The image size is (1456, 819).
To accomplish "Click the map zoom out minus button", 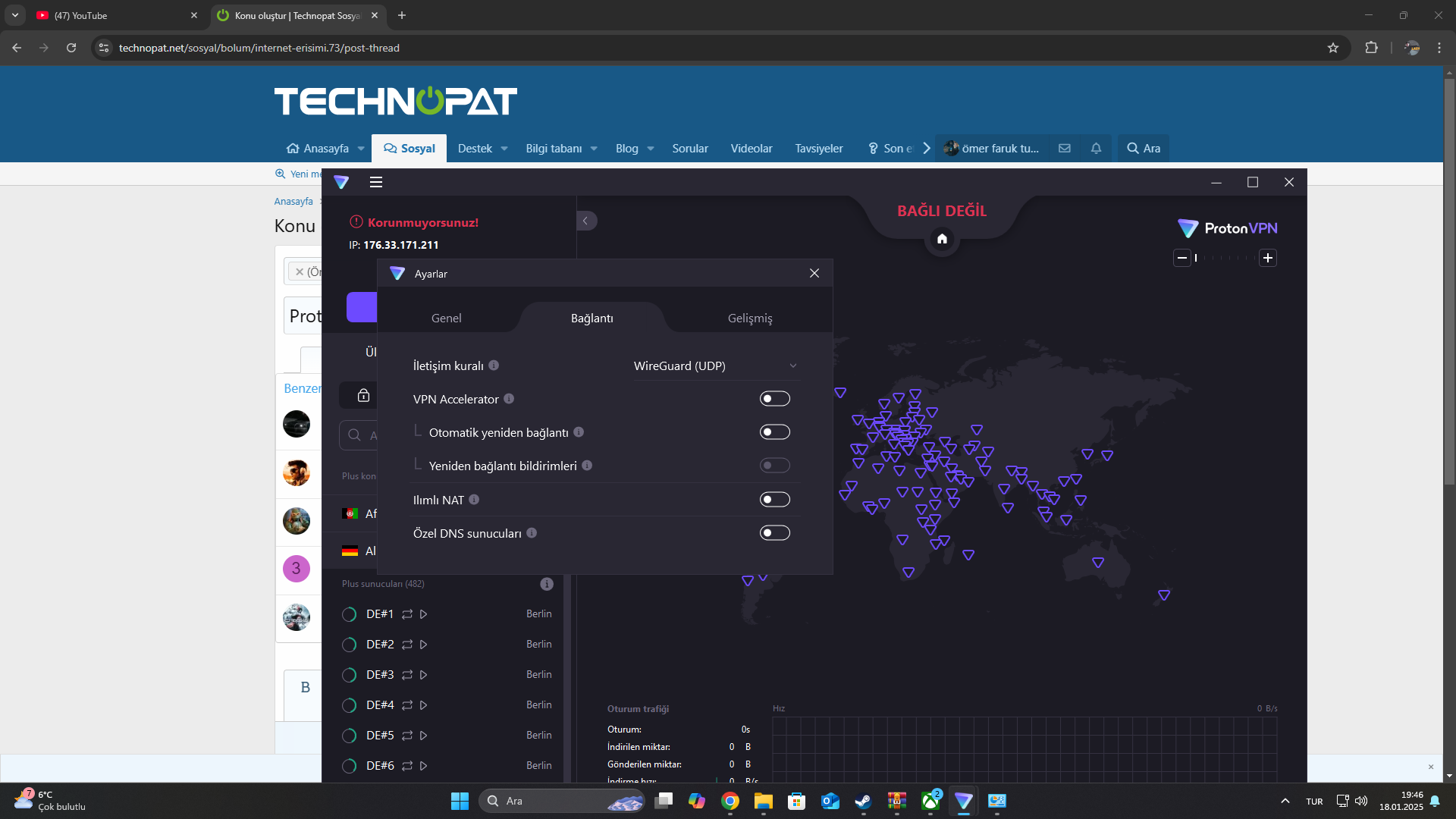I will pyautogui.click(x=1181, y=259).
